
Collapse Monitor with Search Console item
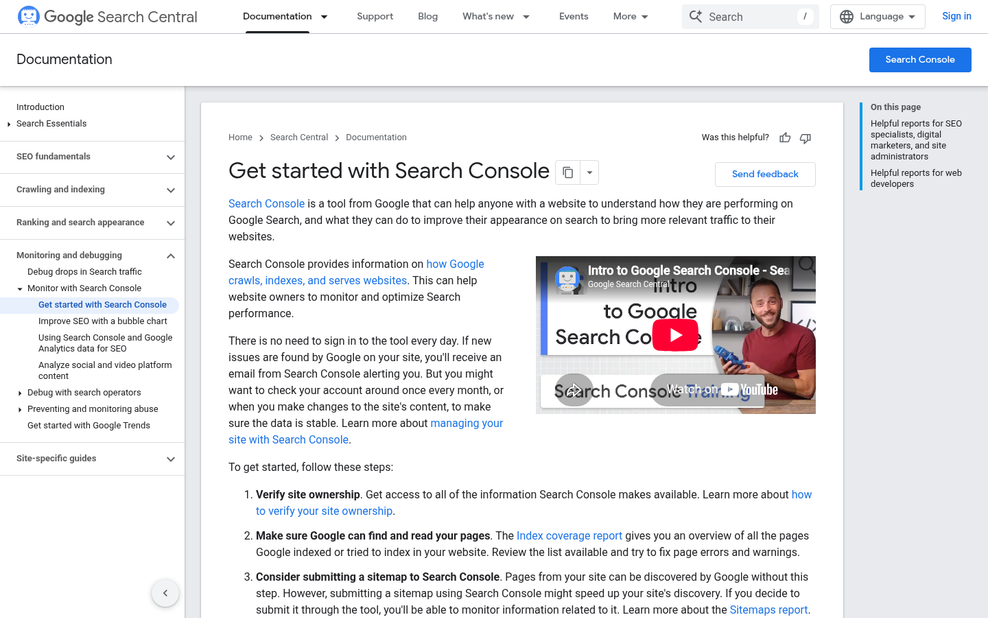pyautogui.click(x=20, y=289)
